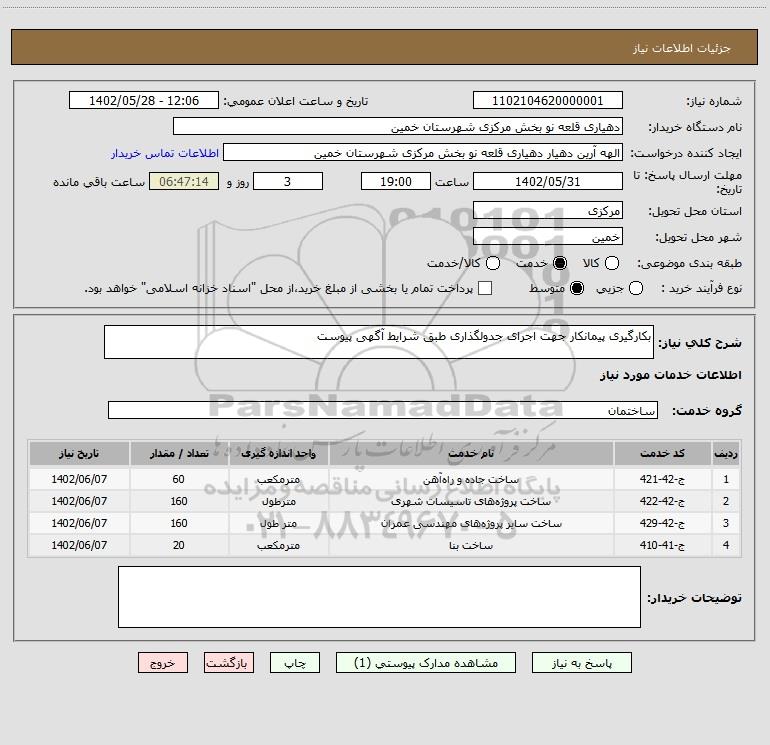Click the تاریخ نیاز column header
The height and width of the screenshot is (745, 770).
point(79,453)
